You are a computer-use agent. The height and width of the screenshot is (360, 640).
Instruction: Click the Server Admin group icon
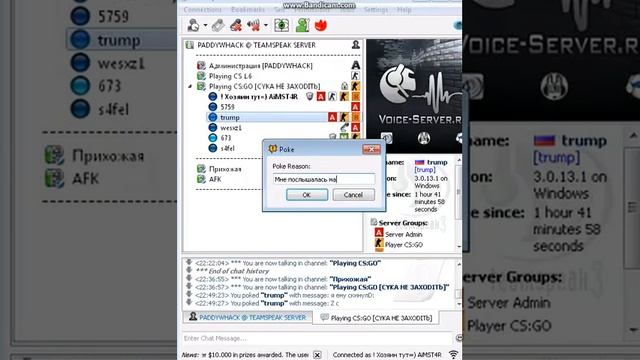pos(379,233)
